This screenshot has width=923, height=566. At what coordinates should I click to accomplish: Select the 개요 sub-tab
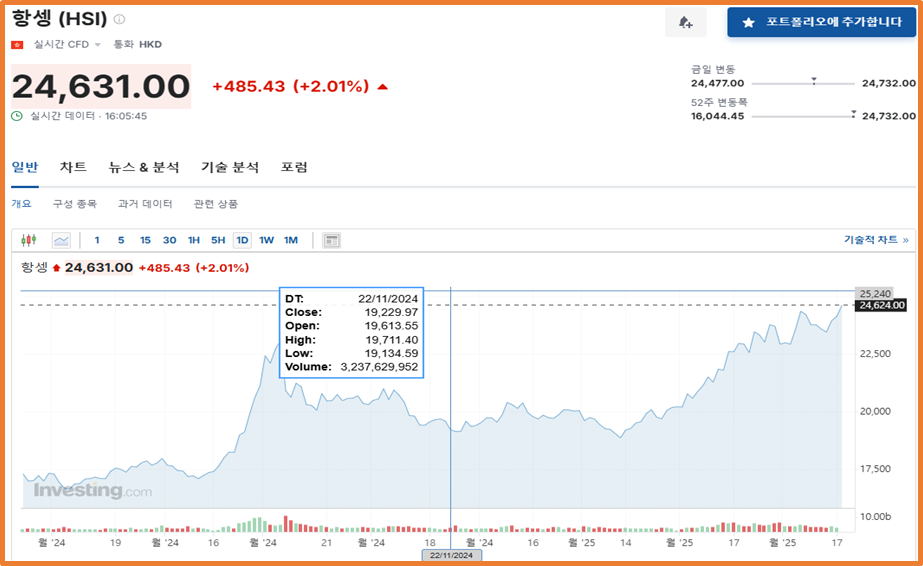[21, 204]
